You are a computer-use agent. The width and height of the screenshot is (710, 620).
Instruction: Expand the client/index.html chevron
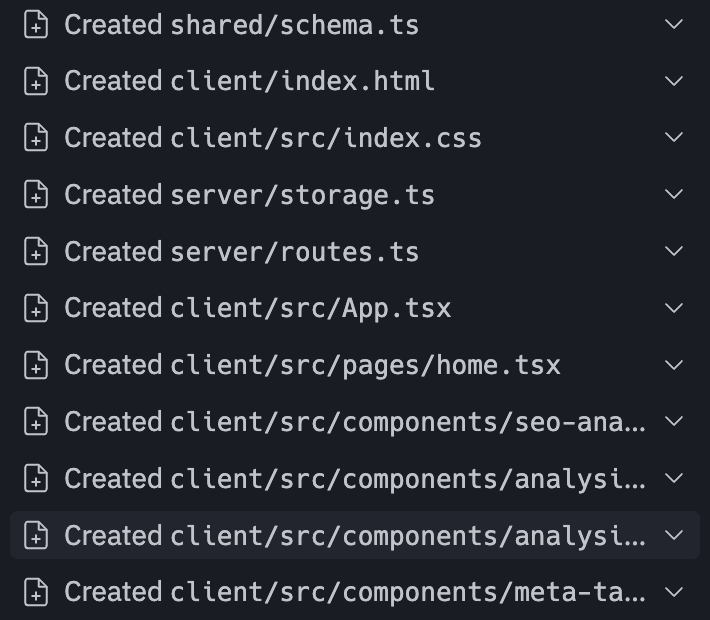[x=674, y=81]
